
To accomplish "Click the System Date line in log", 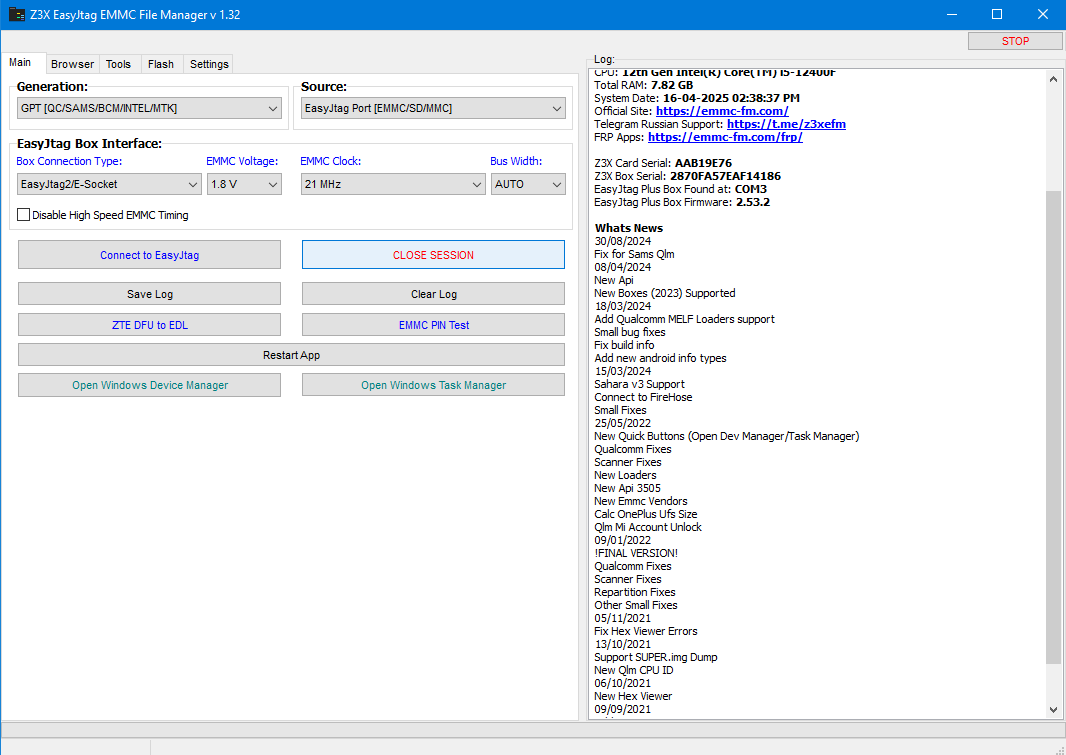I will 697,98.
